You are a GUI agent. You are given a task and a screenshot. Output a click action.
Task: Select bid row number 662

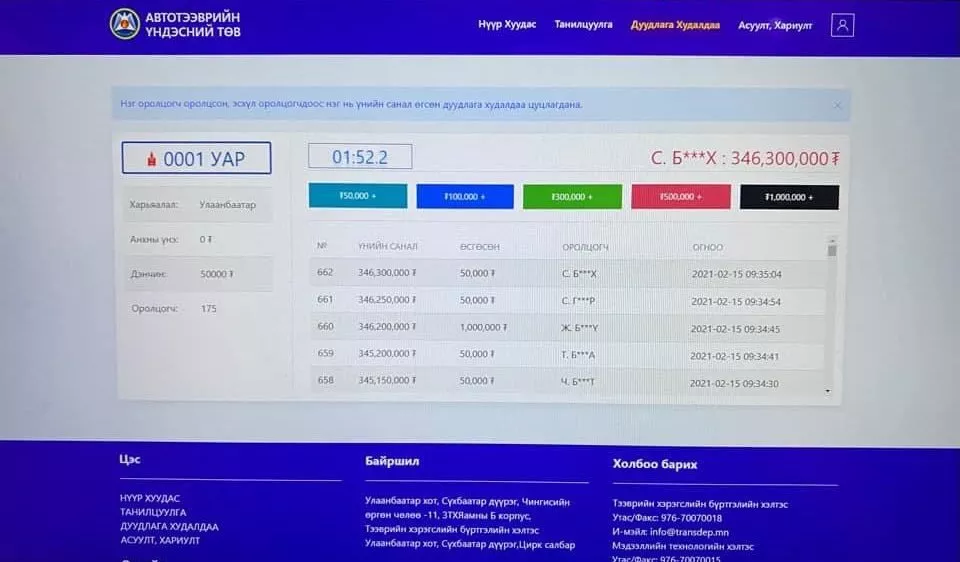(x=568, y=273)
